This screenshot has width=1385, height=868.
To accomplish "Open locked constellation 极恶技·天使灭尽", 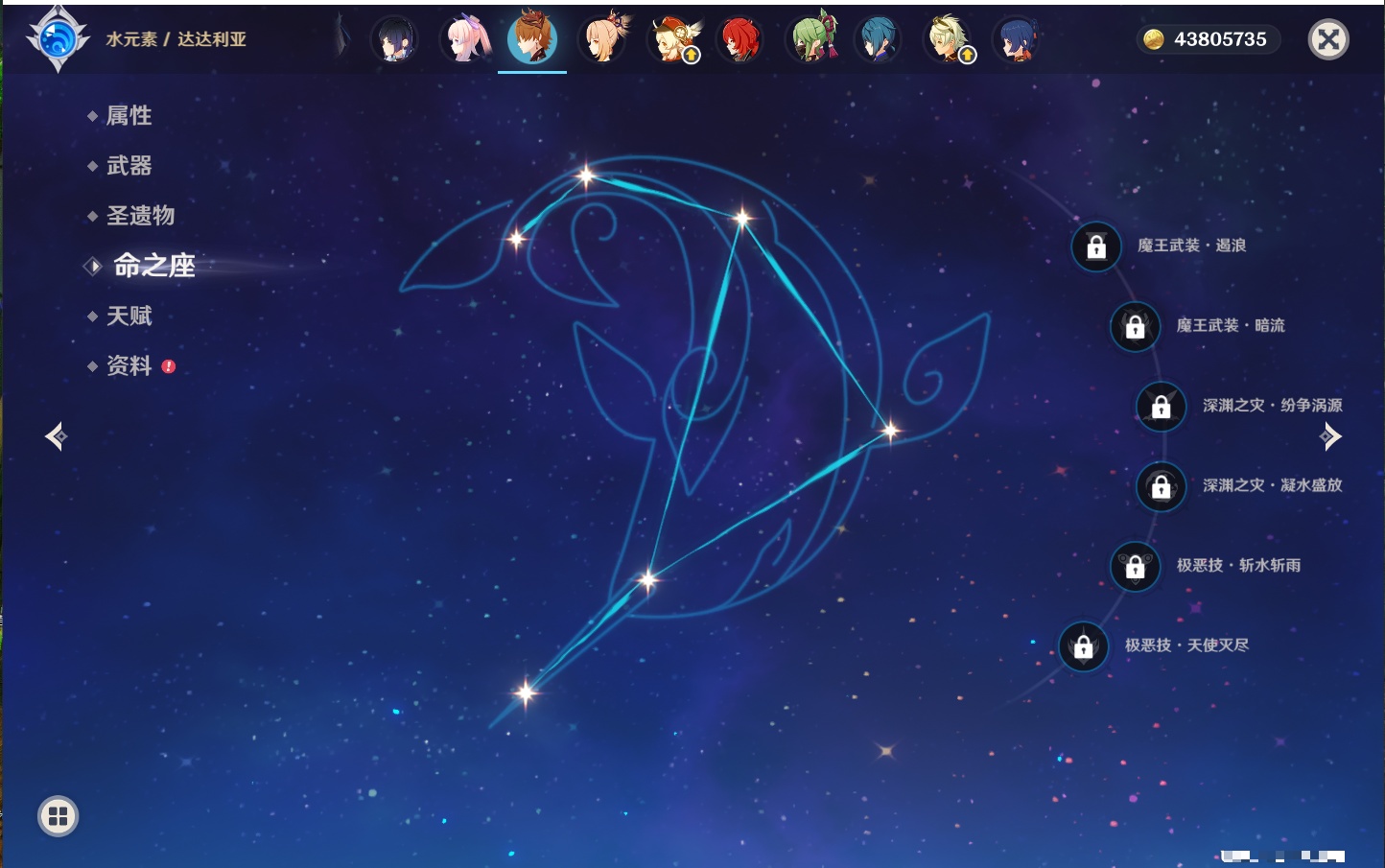I will pyautogui.click(x=1084, y=646).
